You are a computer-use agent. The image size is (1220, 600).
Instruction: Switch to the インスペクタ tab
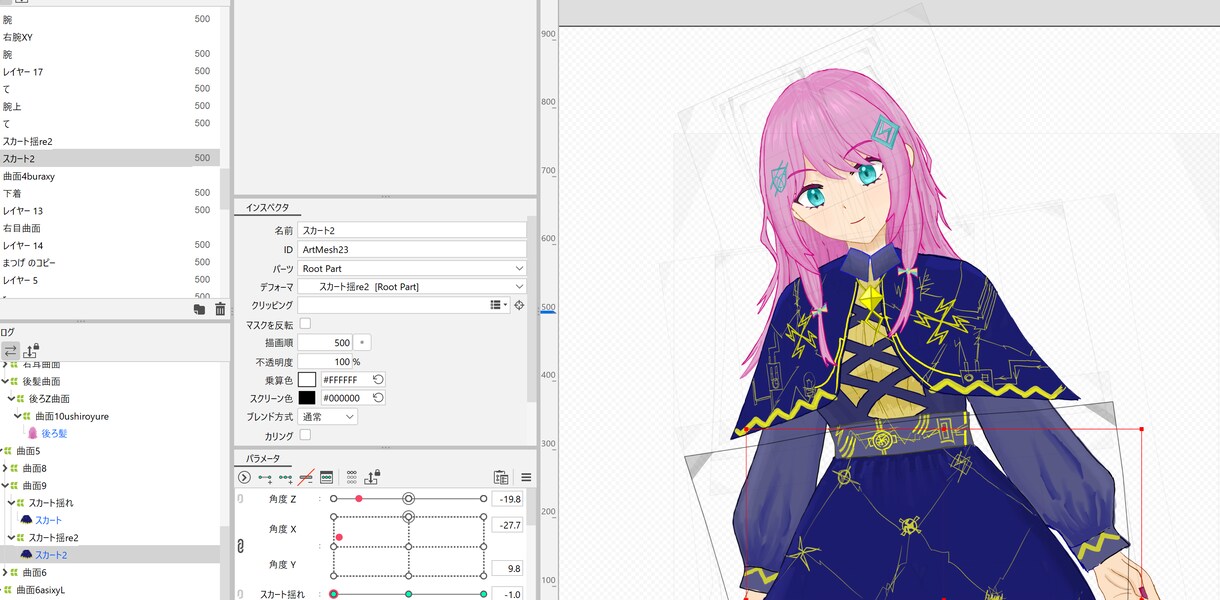(267, 208)
